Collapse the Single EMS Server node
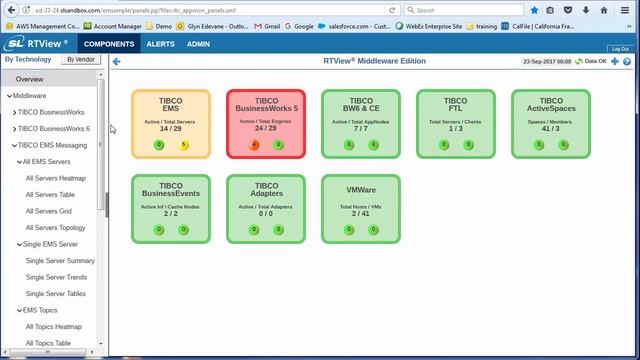The image size is (640, 360). pyautogui.click(x=20, y=244)
